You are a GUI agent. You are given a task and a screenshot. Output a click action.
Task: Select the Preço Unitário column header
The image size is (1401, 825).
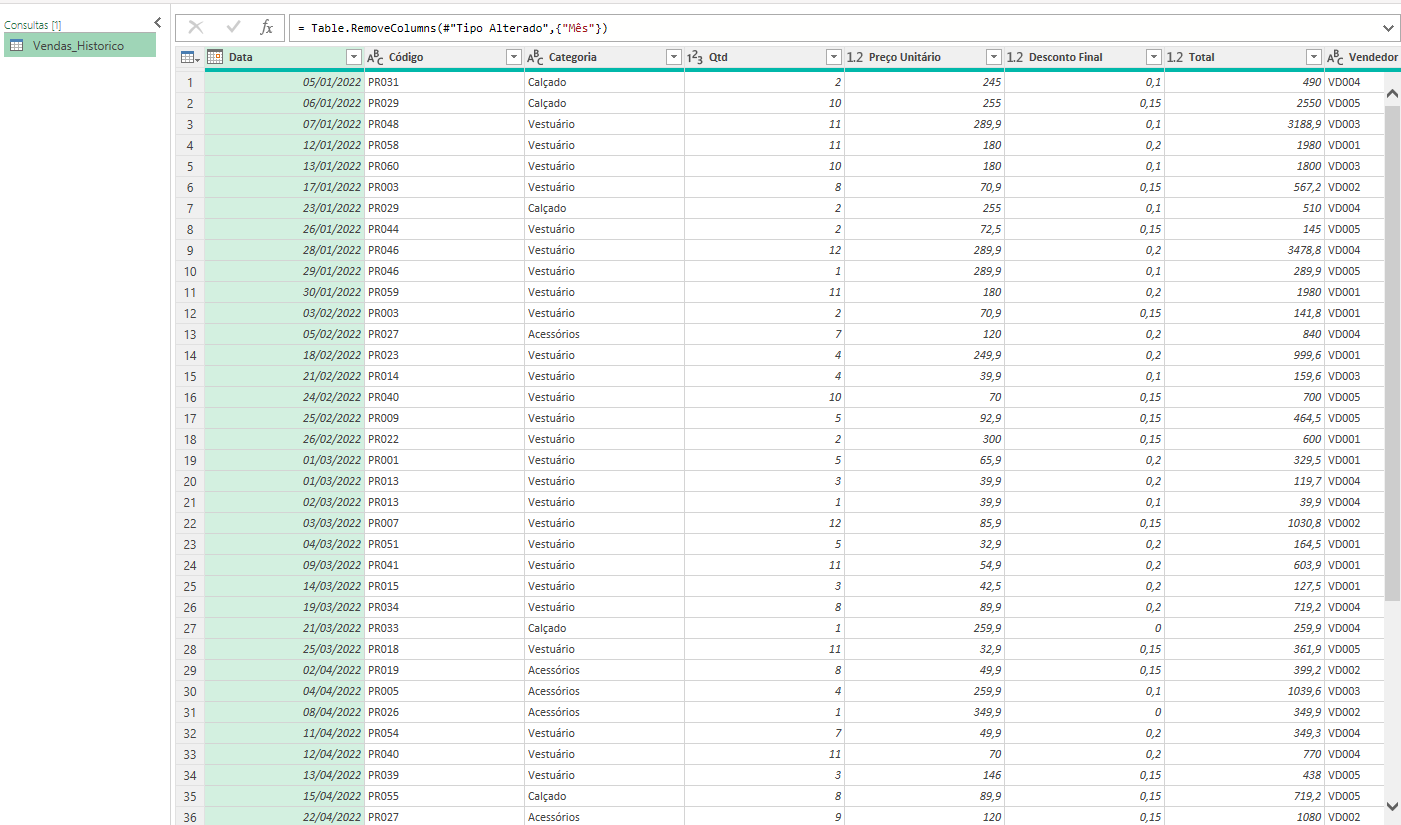[924, 57]
